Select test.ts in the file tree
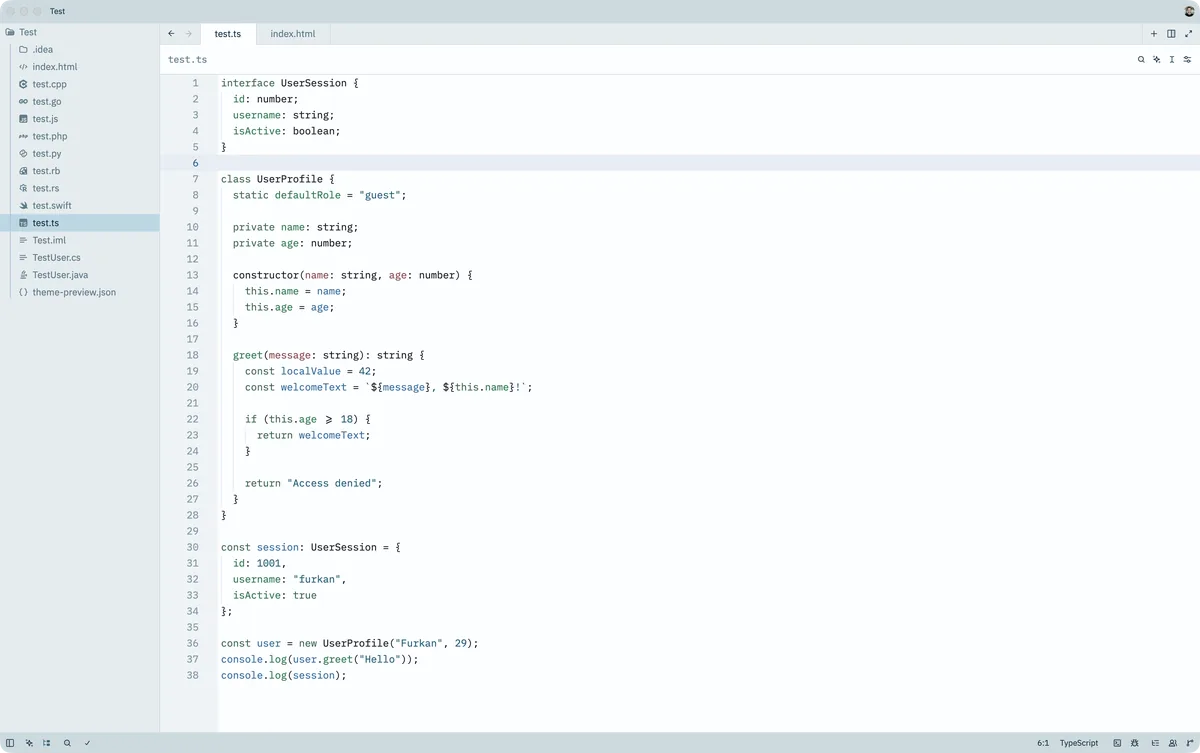The image size is (1200, 753). point(80,223)
